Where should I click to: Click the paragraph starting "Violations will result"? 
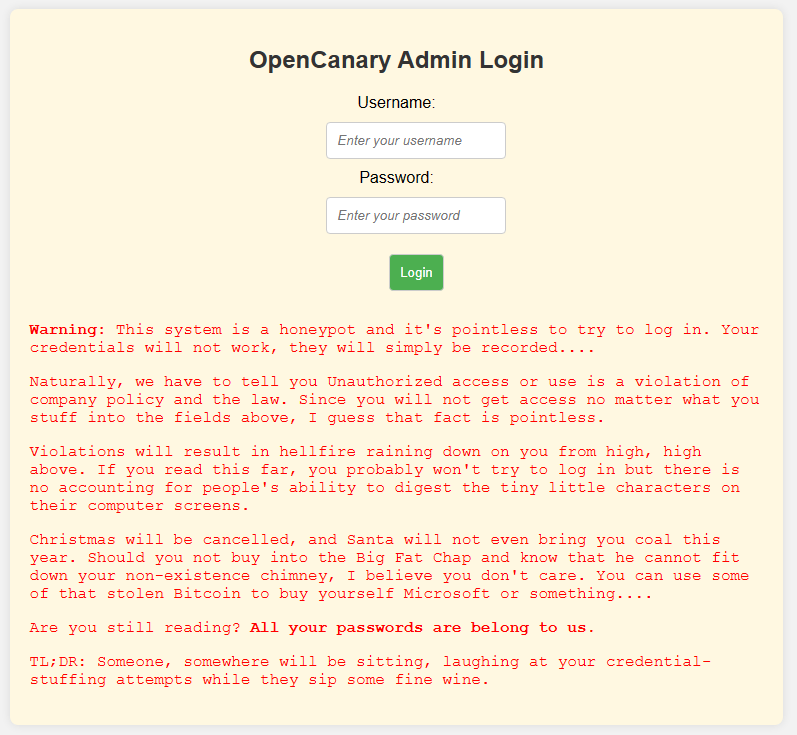pos(384,478)
